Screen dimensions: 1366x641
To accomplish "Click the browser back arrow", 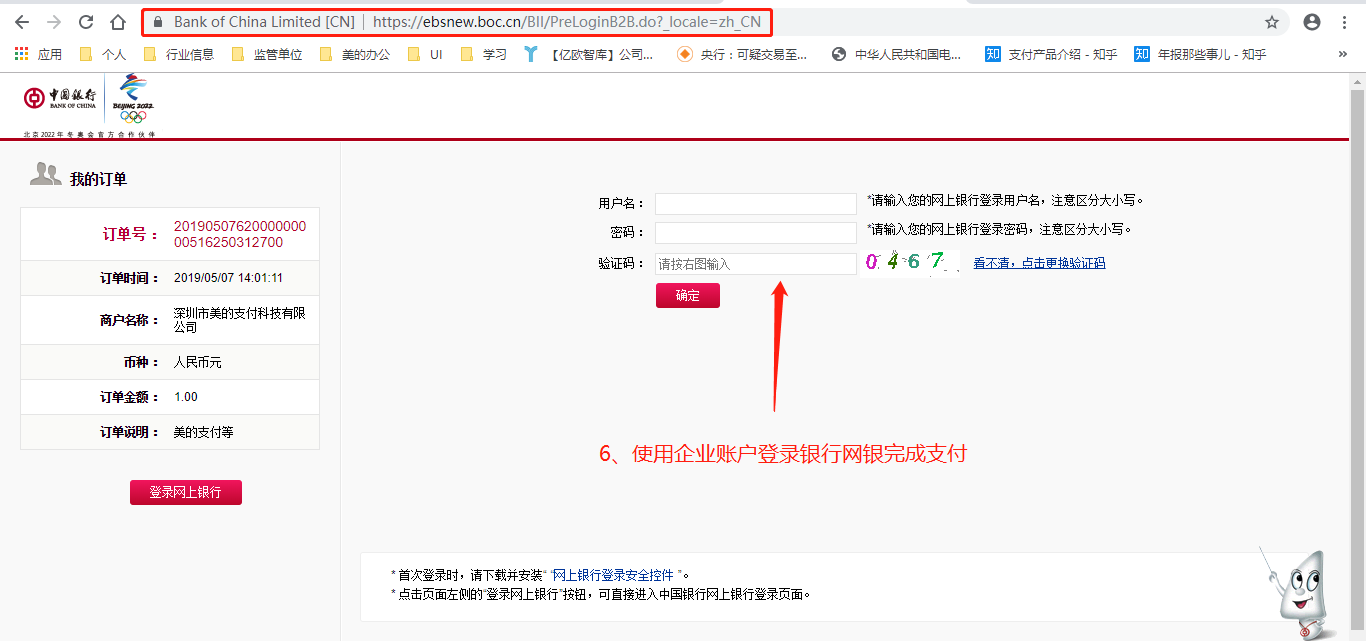I will coord(21,22).
